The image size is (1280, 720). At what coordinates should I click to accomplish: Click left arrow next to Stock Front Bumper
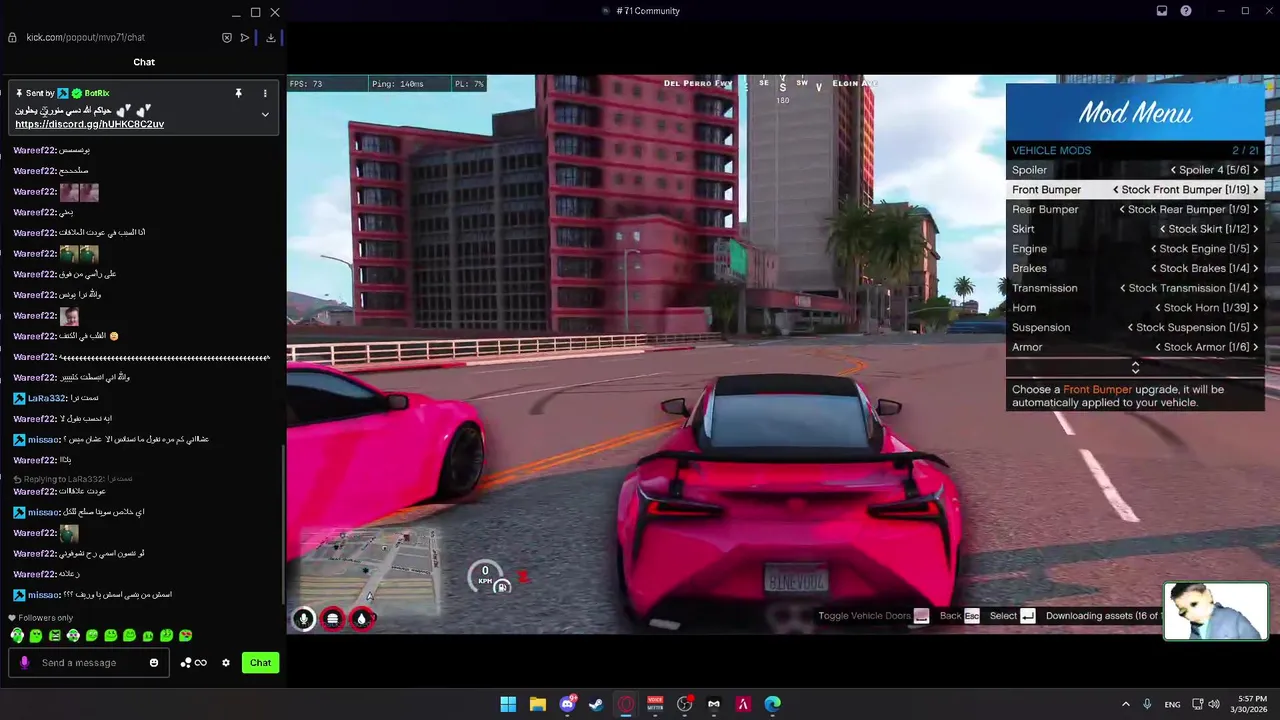click(x=1116, y=189)
